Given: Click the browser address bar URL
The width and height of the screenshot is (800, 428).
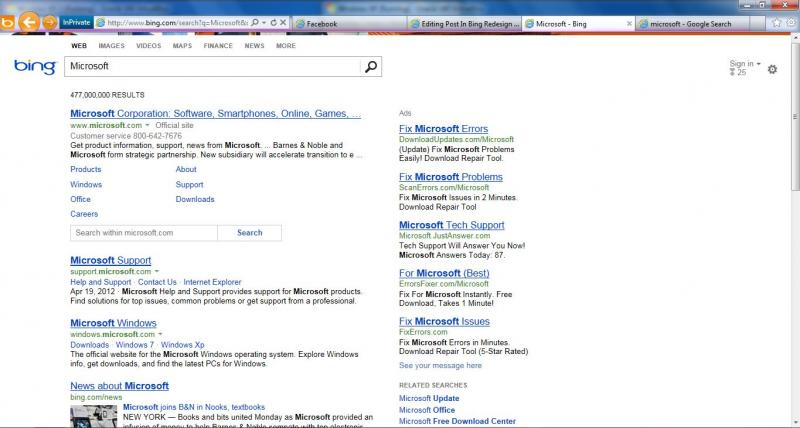Looking at the screenshot, I should 177,23.
